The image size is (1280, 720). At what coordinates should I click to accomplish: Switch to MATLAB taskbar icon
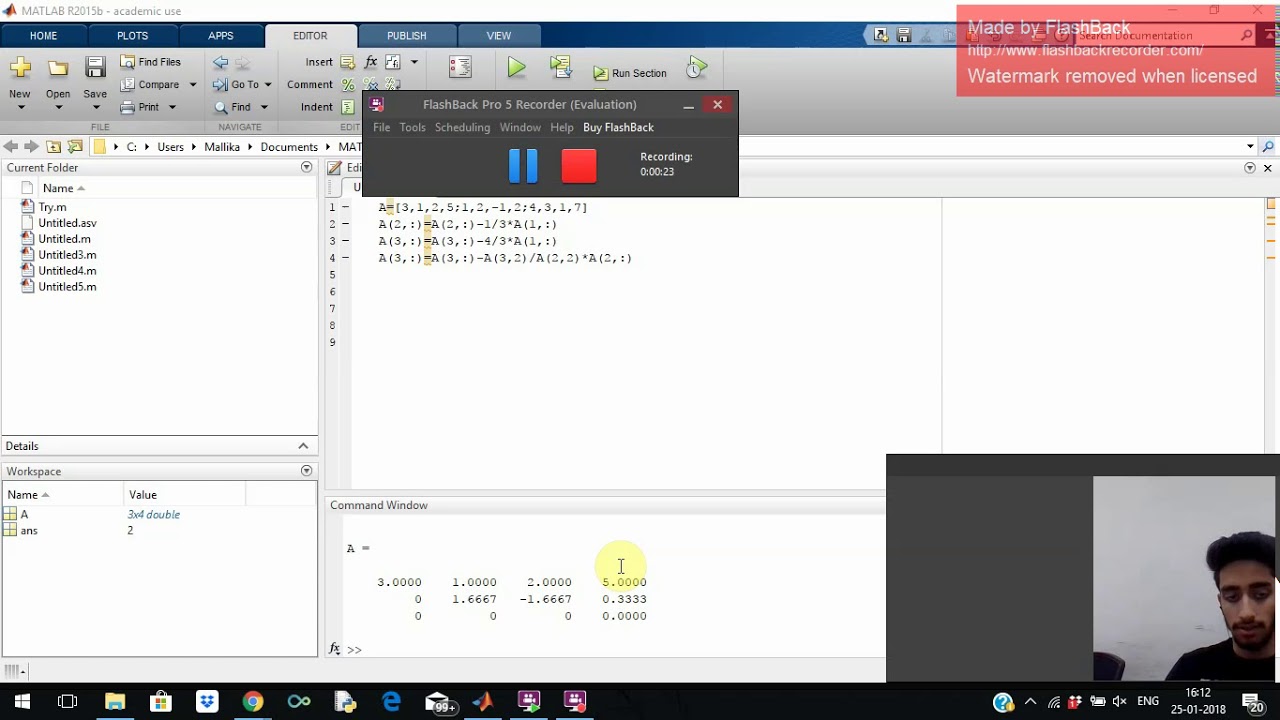pyautogui.click(x=483, y=701)
